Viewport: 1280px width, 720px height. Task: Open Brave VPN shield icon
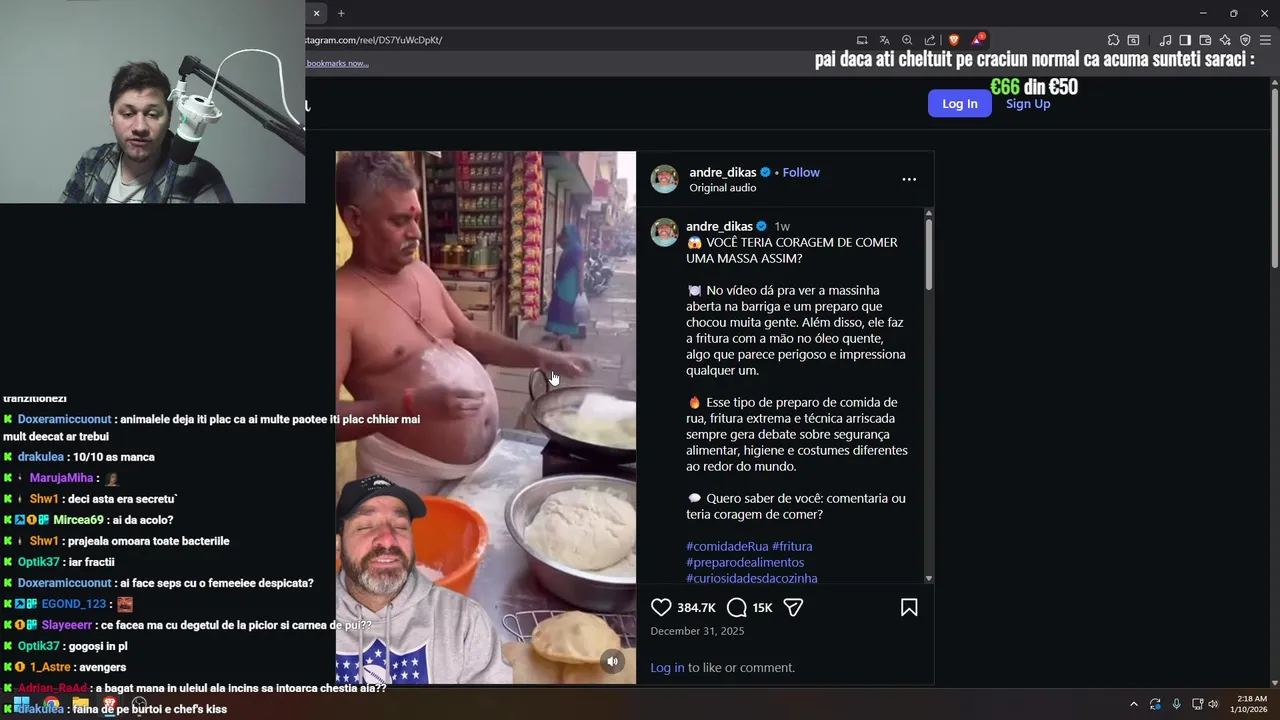pos(1245,40)
